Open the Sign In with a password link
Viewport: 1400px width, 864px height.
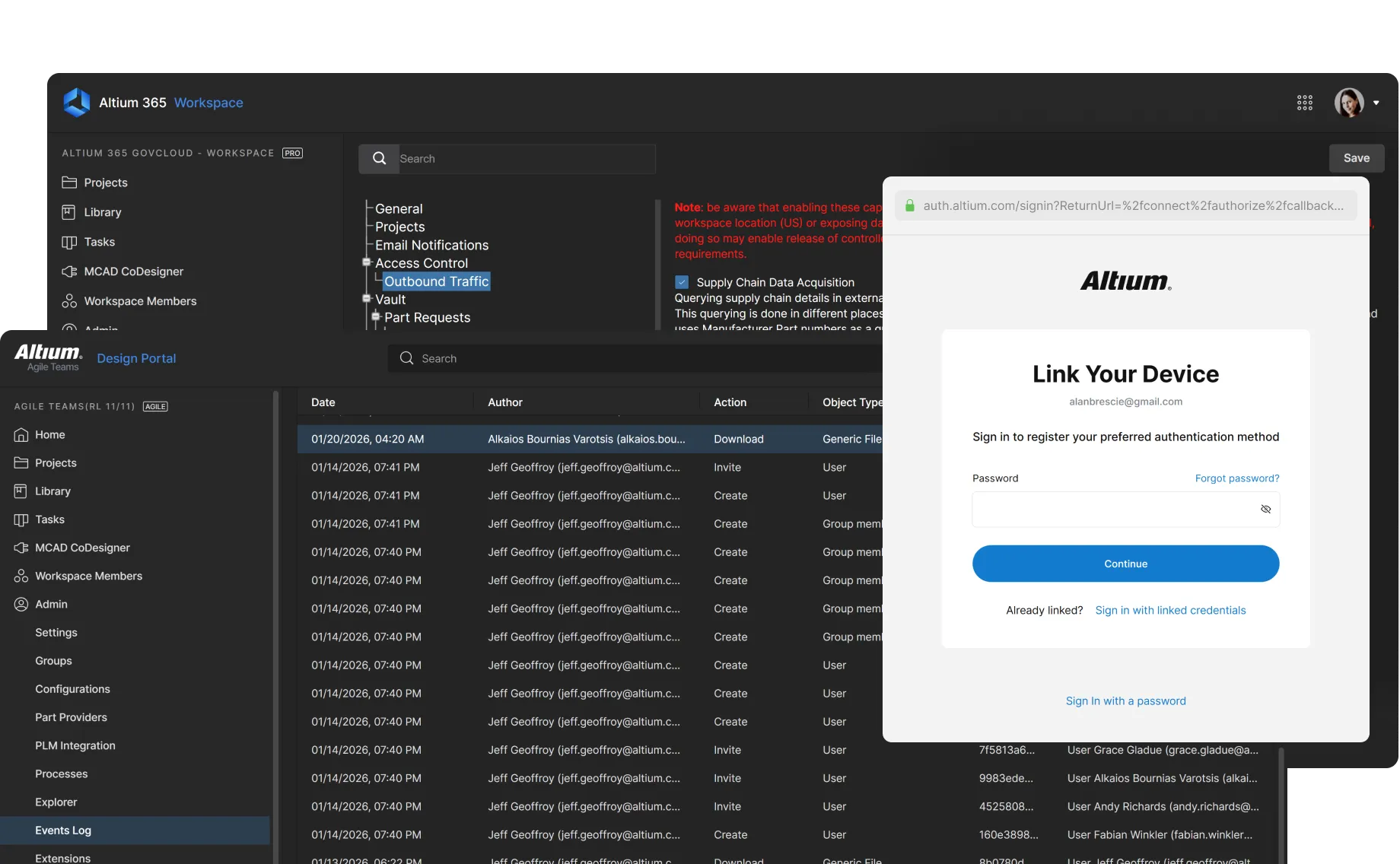click(1126, 700)
